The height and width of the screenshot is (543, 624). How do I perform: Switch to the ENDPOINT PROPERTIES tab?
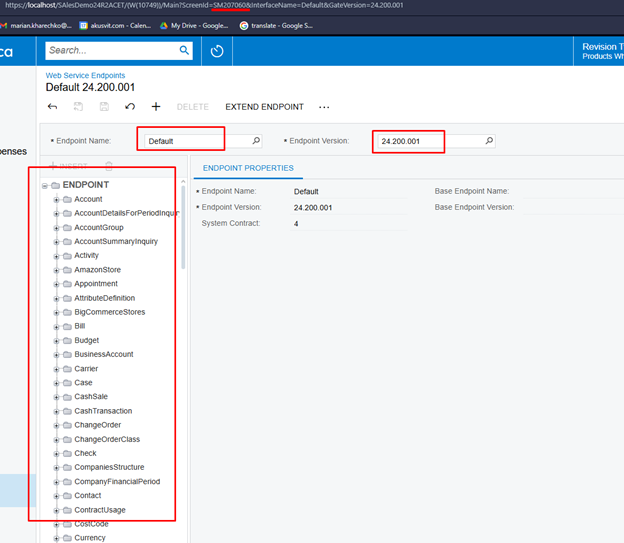[248, 168]
